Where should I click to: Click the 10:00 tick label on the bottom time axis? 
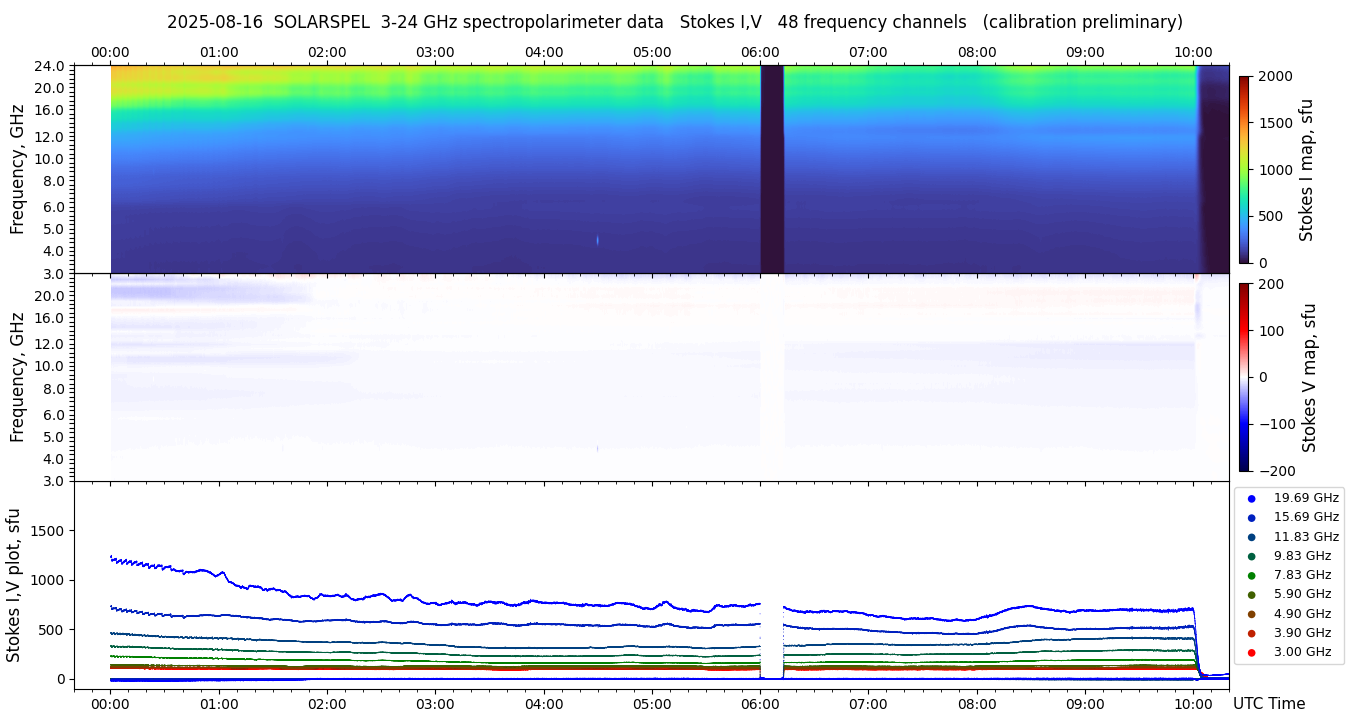(x=1193, y=703)
